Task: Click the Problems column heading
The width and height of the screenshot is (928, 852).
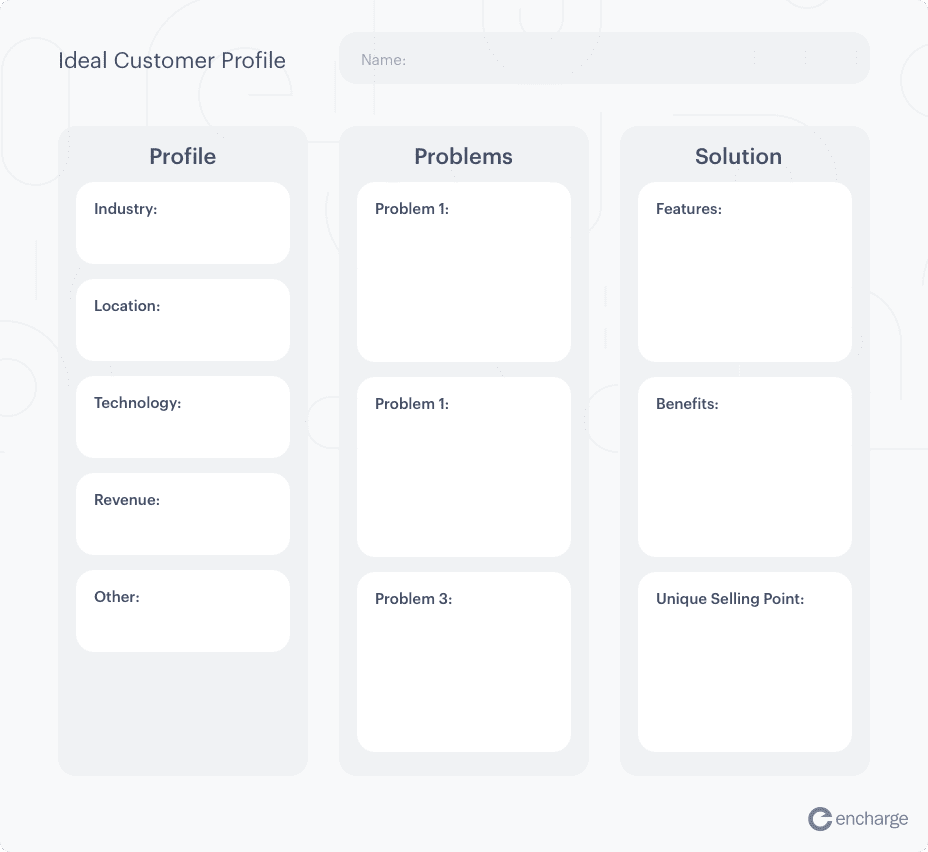Action: coord(463,156)
